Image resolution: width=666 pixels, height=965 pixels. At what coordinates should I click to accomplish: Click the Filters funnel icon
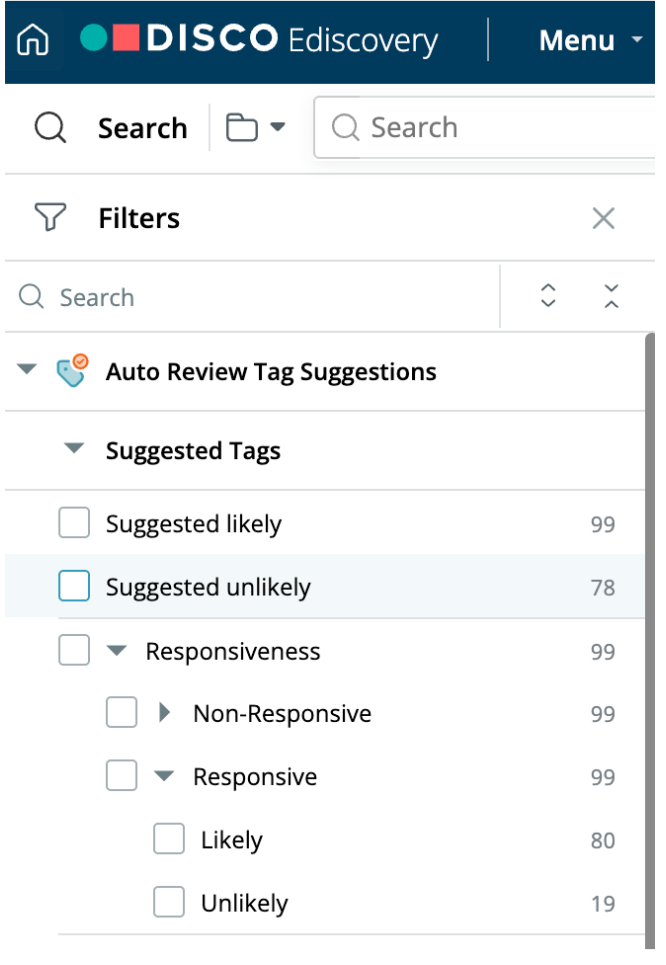coord(50,218)
